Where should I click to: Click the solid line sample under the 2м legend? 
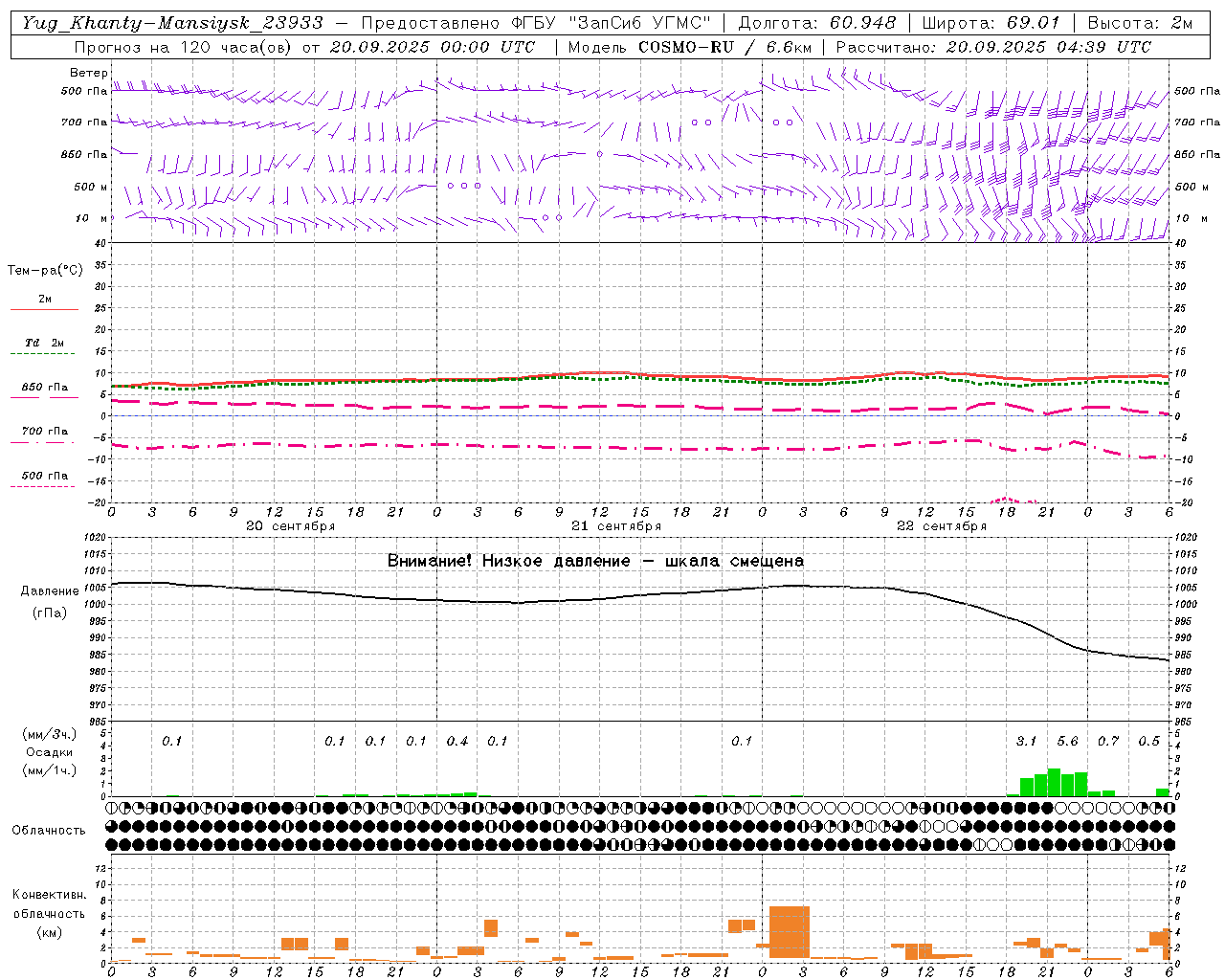tap(44, 309)
